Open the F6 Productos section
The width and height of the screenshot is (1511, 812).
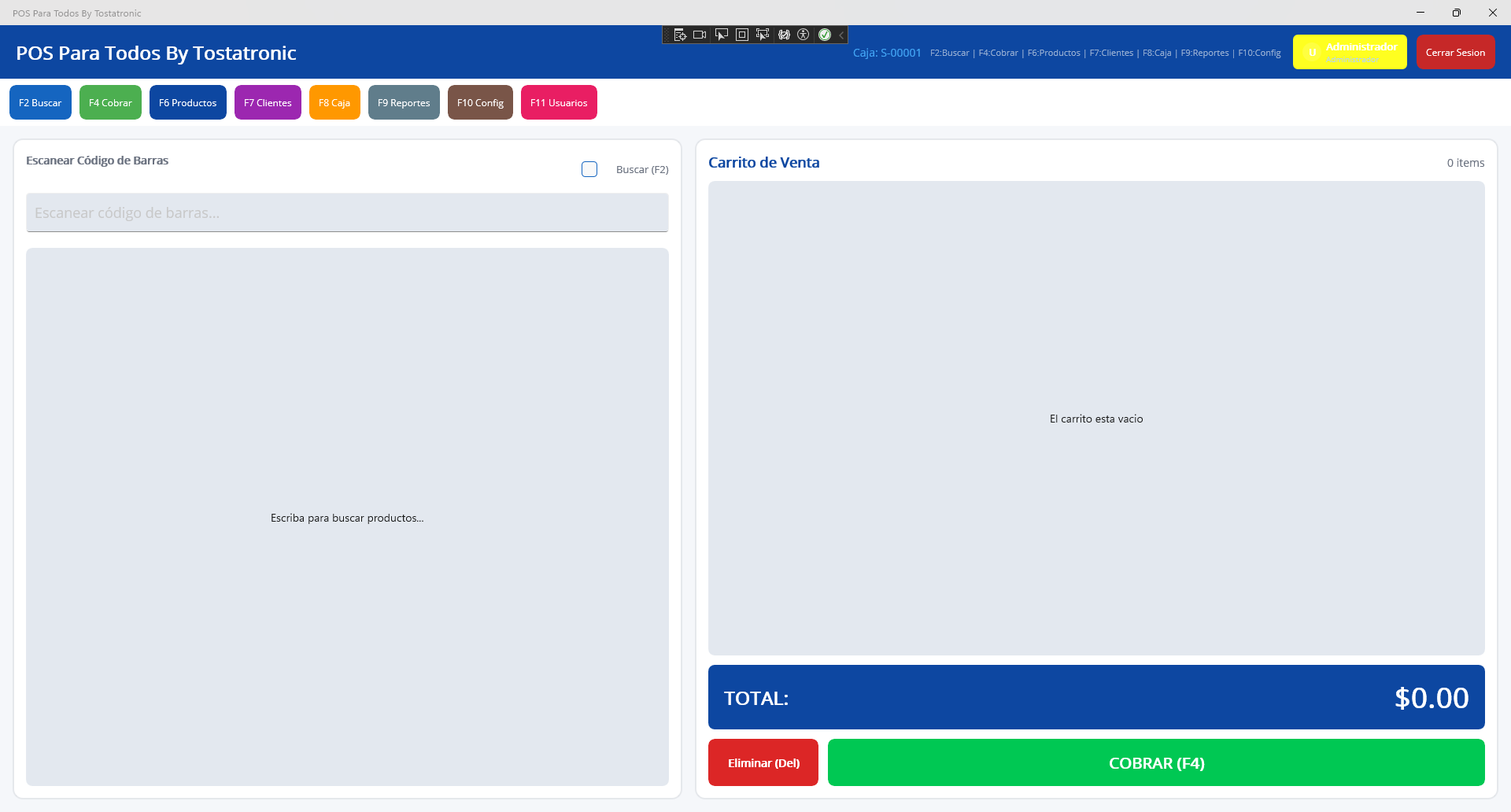(187, 102)
